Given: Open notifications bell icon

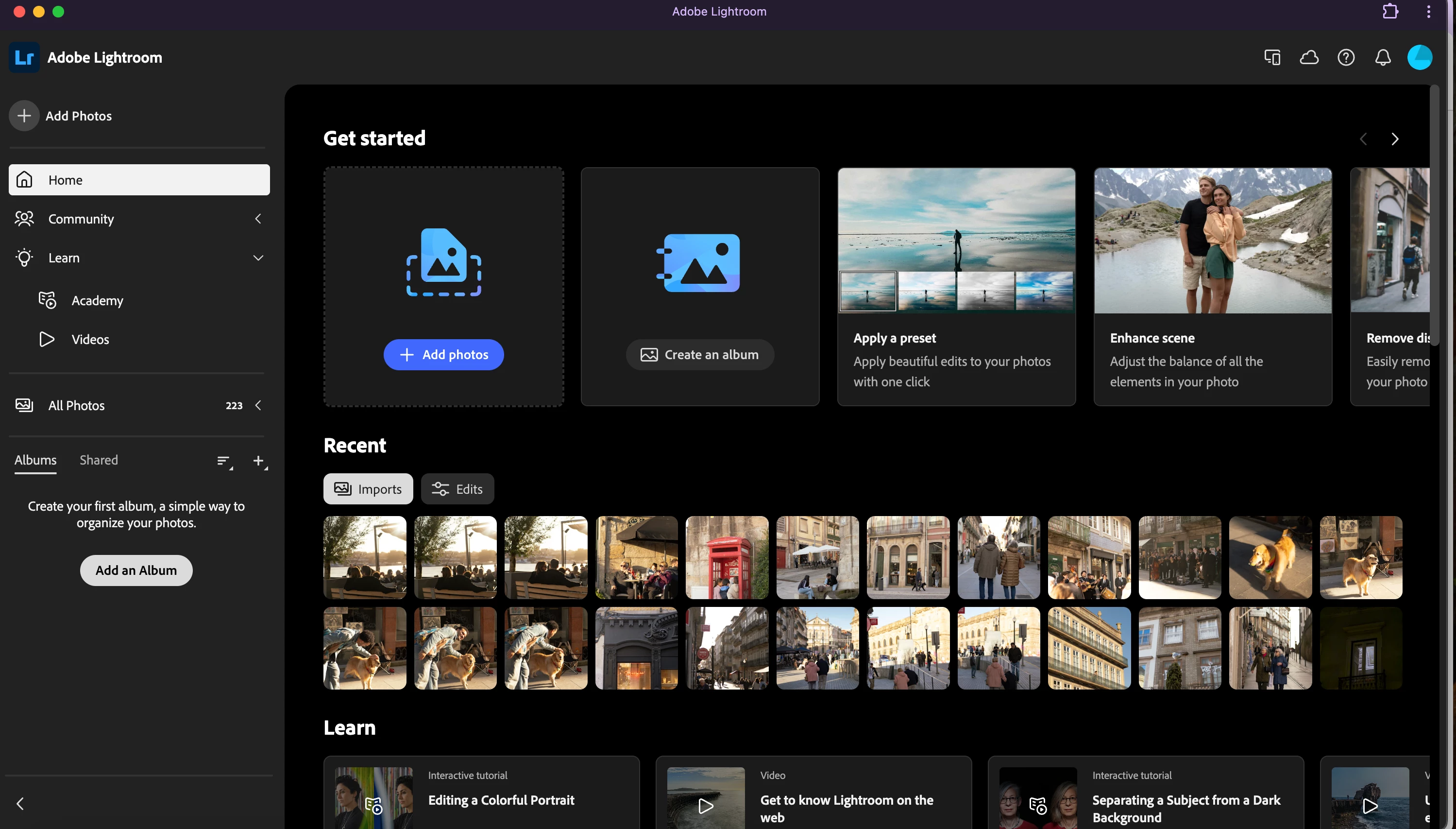Looking at the screenshot, I should (x=1383, y=57).
